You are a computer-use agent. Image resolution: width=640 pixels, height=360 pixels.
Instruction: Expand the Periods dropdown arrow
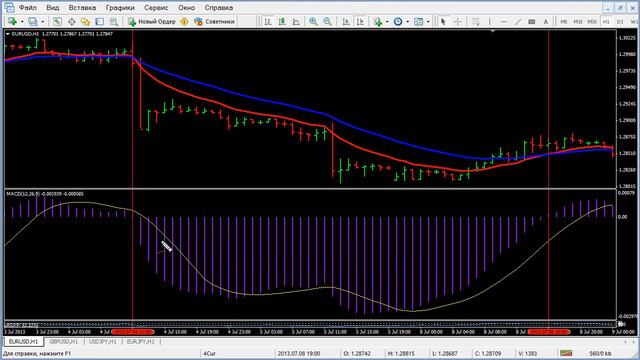pyautogui.click(x=407, y=22)
